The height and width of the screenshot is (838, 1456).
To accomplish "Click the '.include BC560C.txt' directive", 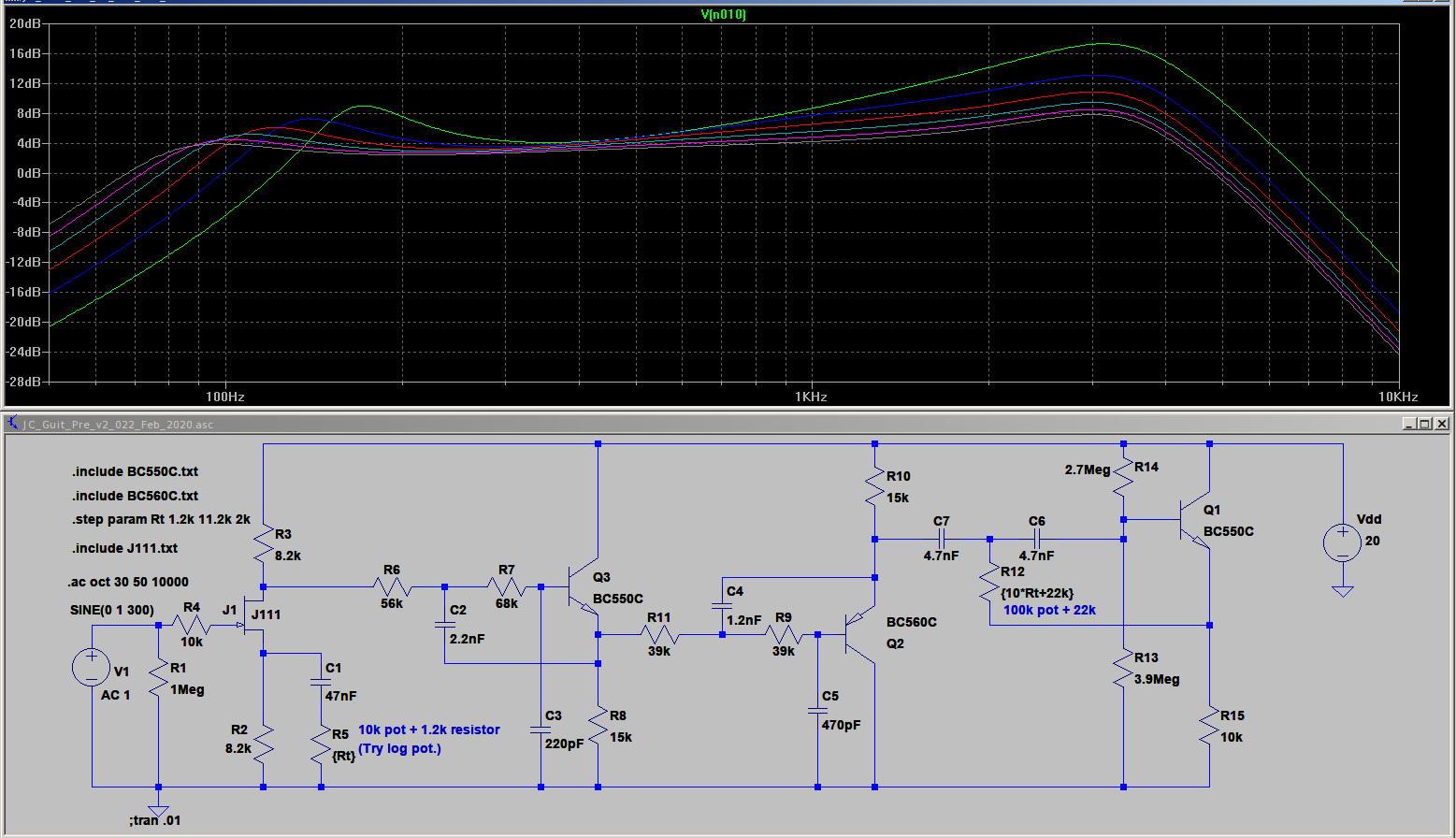I will click(136, 496).
